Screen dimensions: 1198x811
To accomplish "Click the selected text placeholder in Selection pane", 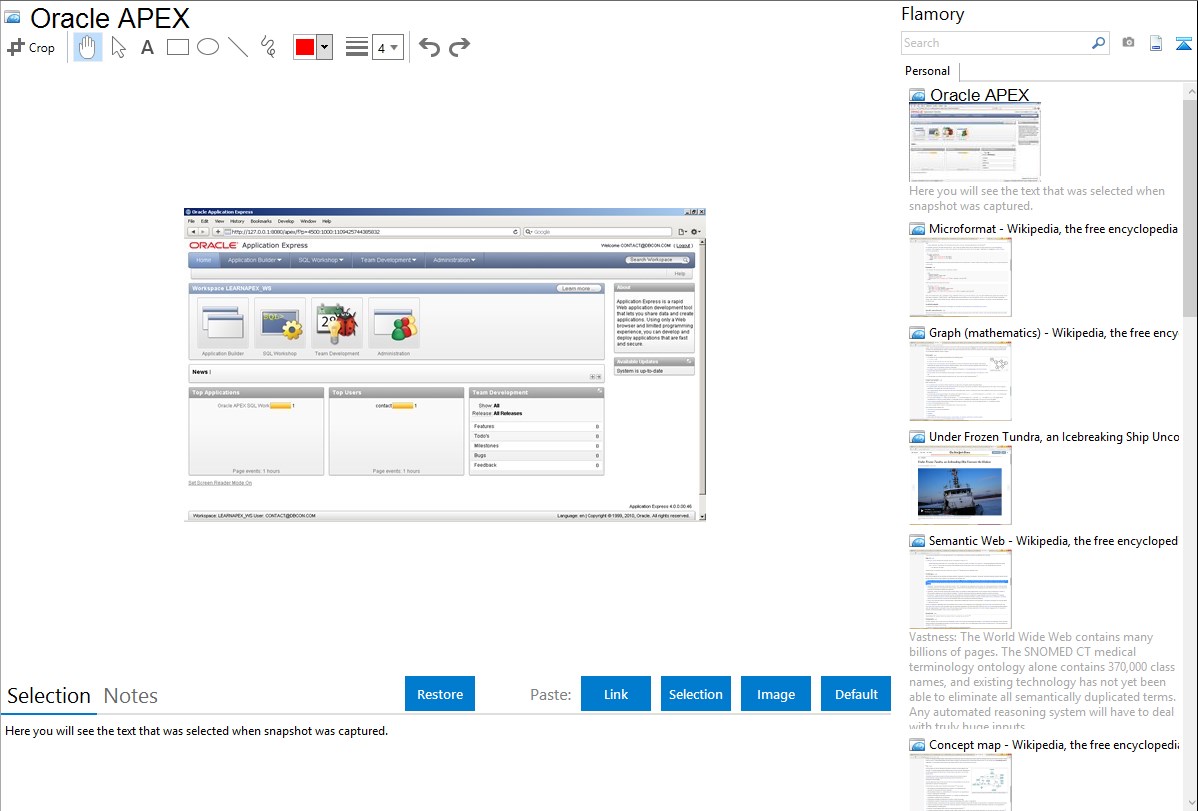I will pos(196,731).
